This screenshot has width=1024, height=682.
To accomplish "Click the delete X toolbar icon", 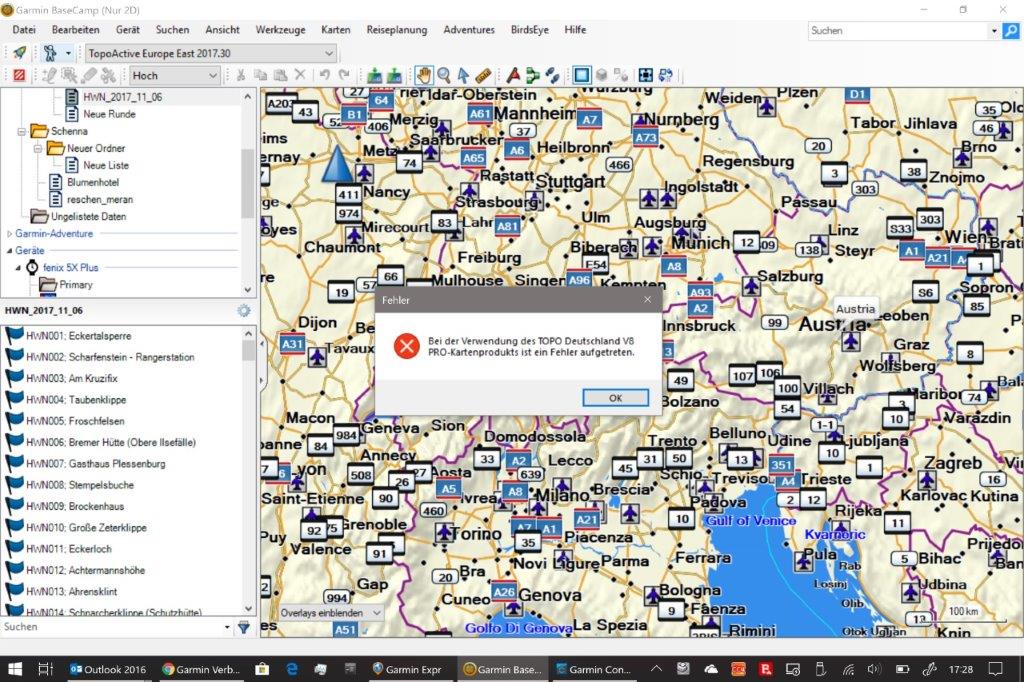I will [x=300, y=75].
